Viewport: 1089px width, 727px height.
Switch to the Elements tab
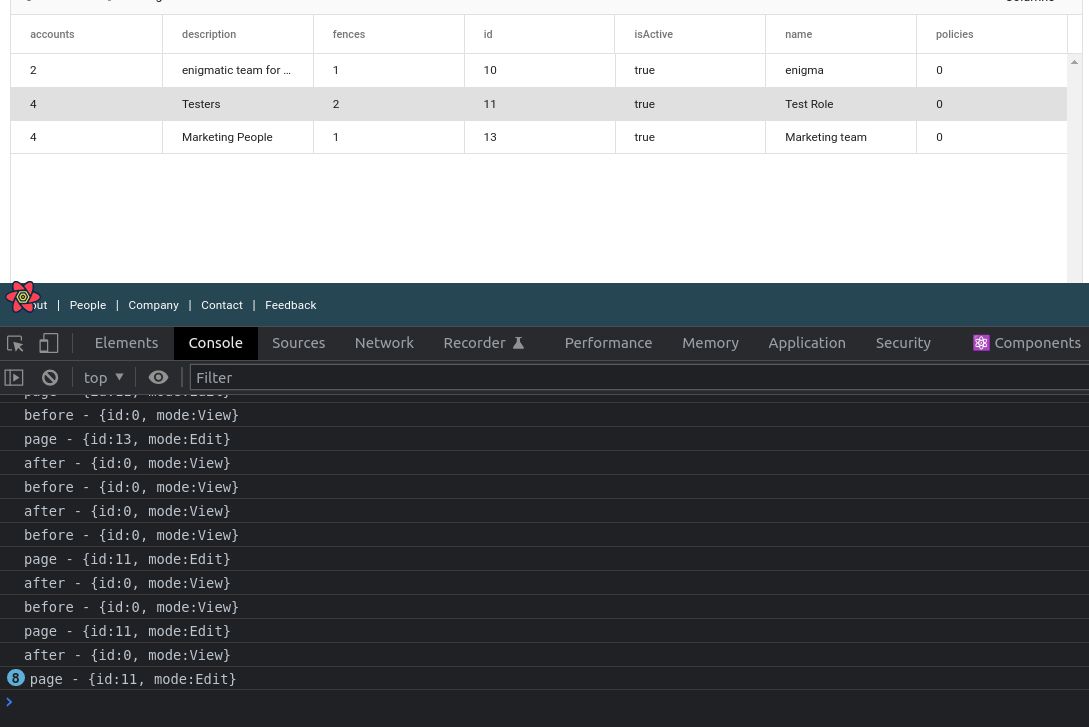coord(126,343)
